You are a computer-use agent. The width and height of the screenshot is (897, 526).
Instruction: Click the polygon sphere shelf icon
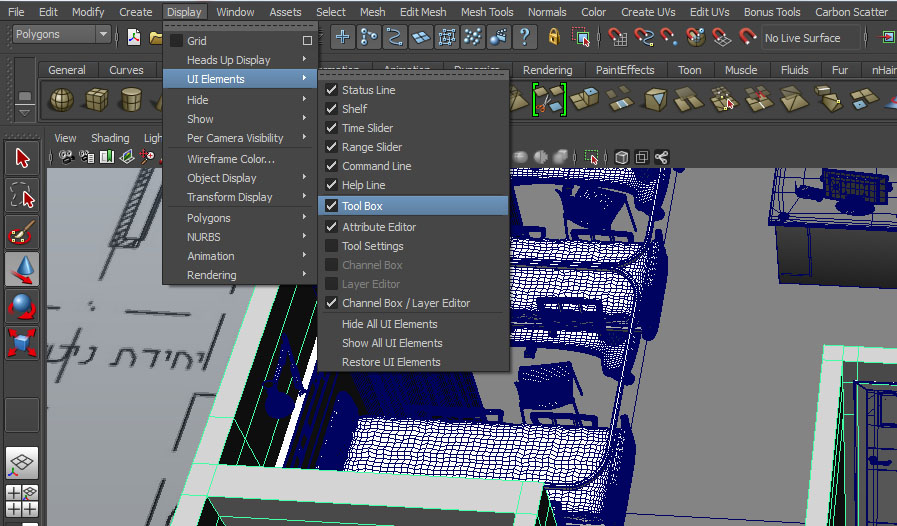62,99
